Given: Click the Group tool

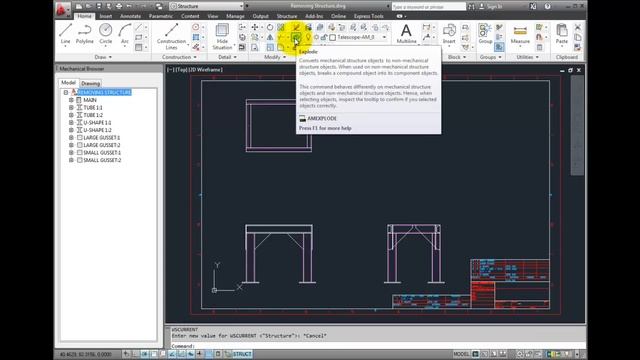Looking at the screenshot, I should (485, 34).
